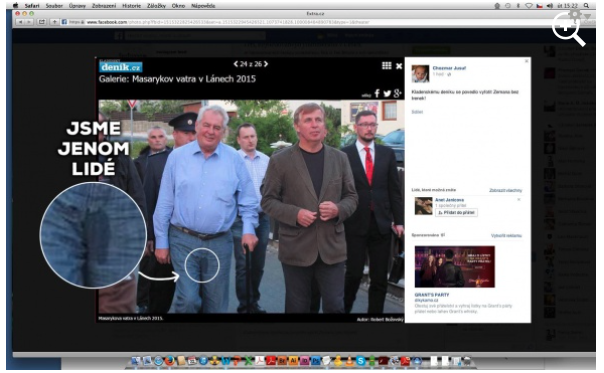The width and height of the screenshot is (604, 373).
Task: Go to previous gallery photo arrow
Action: (236, 64)
